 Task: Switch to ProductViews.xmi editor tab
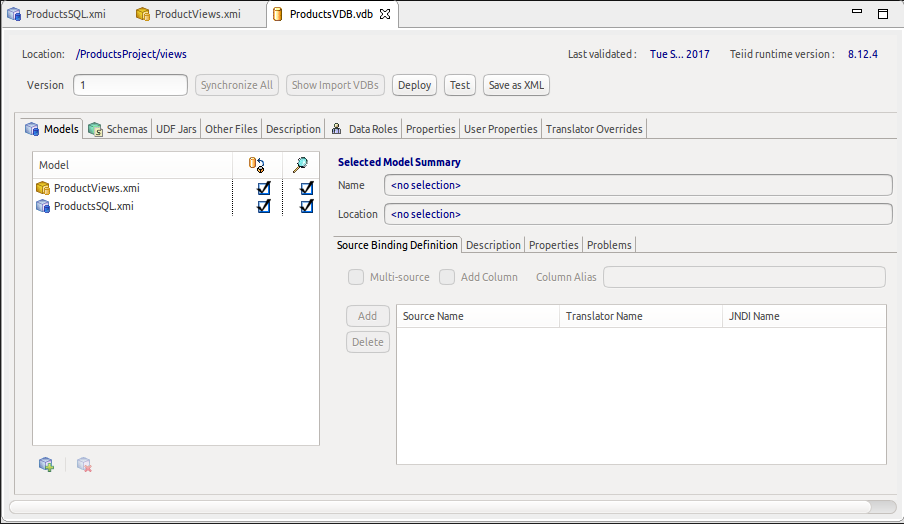click(x=189, y=14)
